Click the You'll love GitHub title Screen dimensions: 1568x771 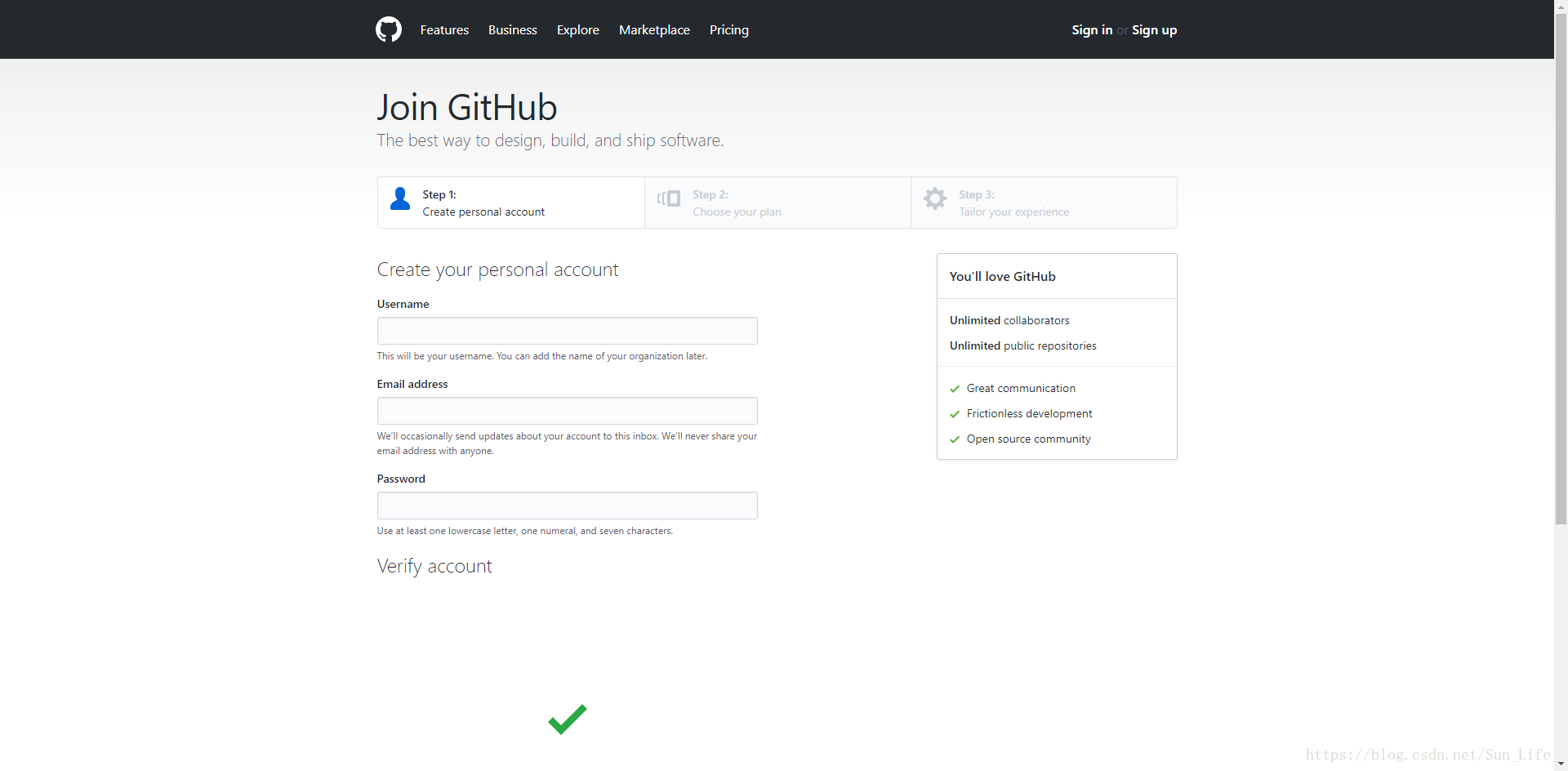coord(1003,276)
